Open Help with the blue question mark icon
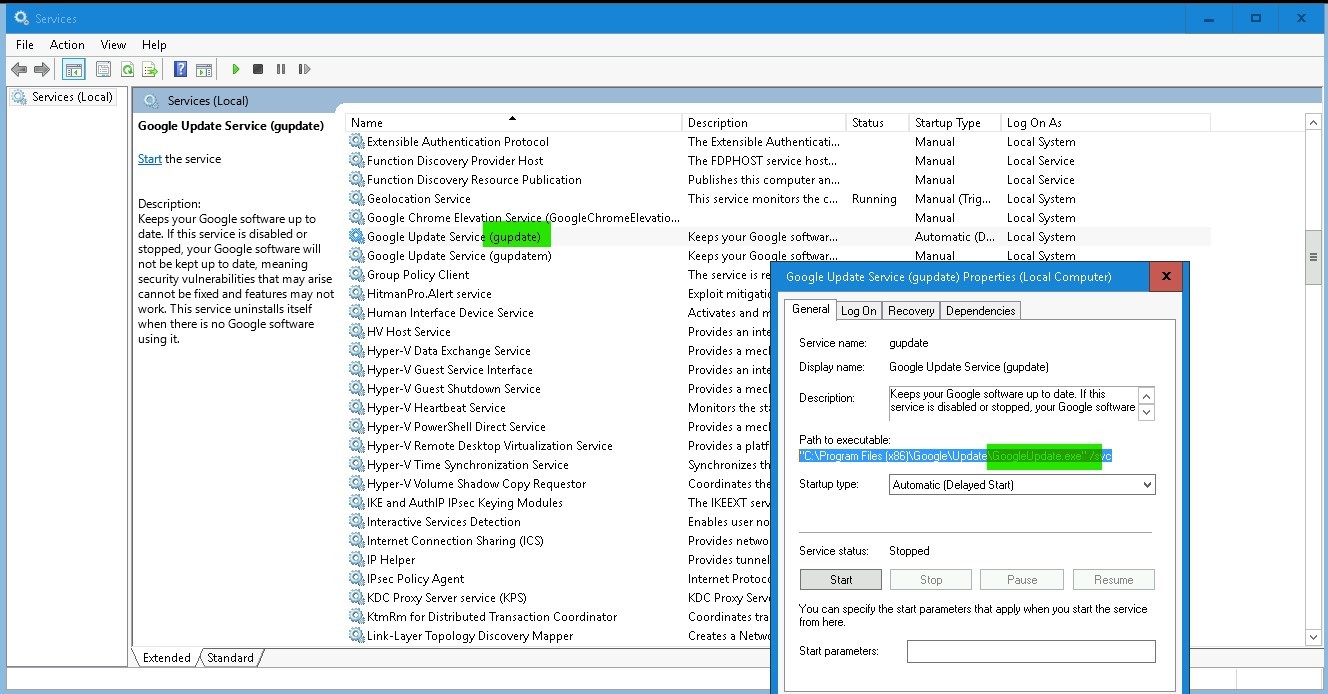The image size is (1328, 694). (180, 69)
